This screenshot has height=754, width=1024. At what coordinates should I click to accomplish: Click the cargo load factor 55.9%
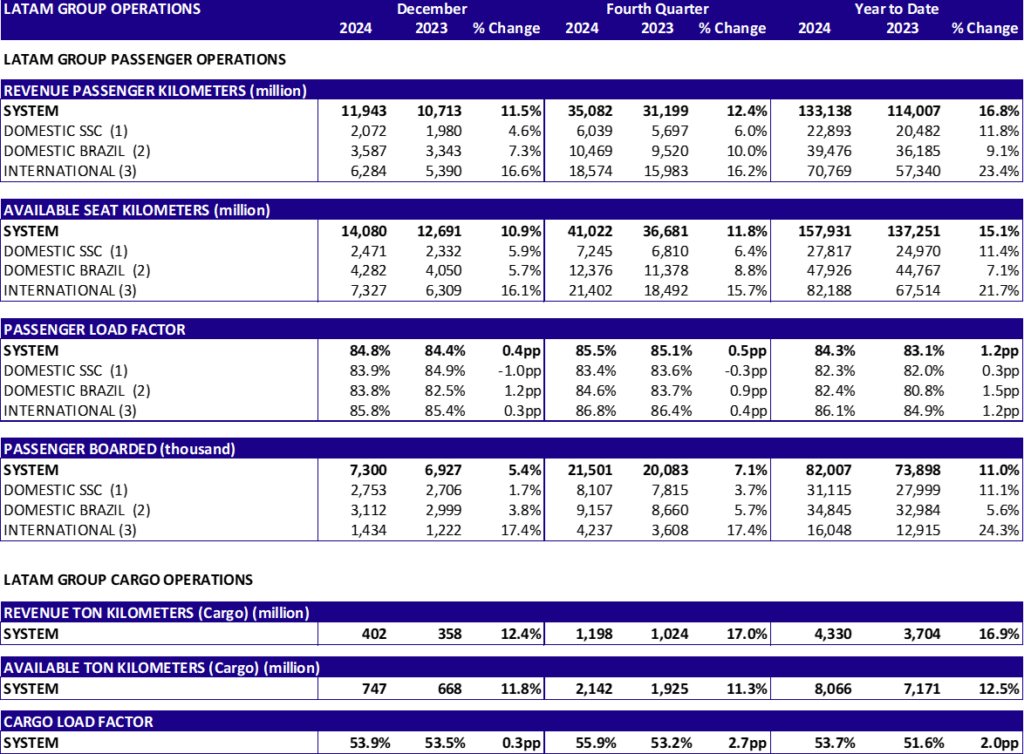tap(596, 743)
